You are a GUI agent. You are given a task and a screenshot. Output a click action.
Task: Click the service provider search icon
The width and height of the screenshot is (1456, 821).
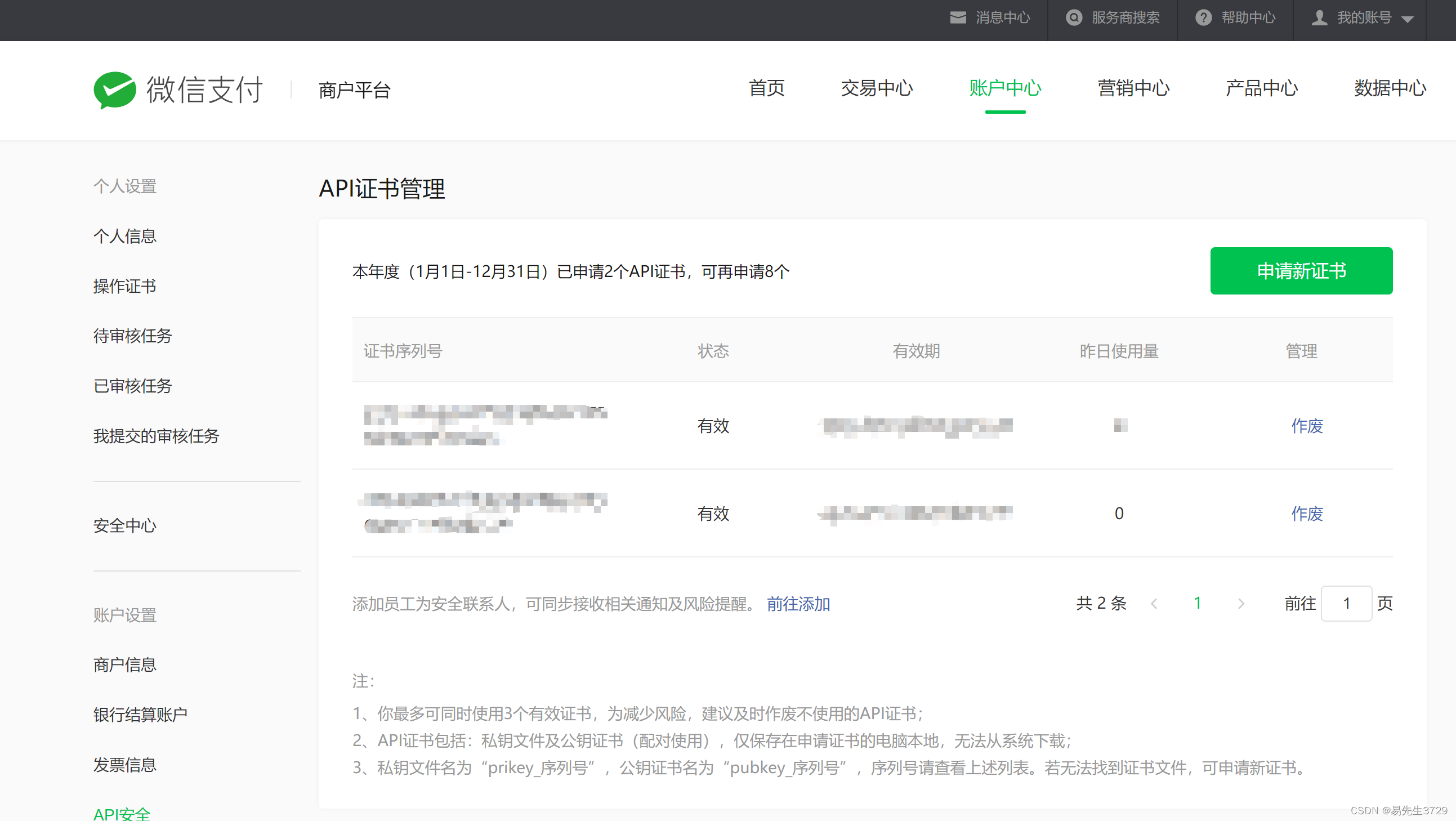point(1074,17)
